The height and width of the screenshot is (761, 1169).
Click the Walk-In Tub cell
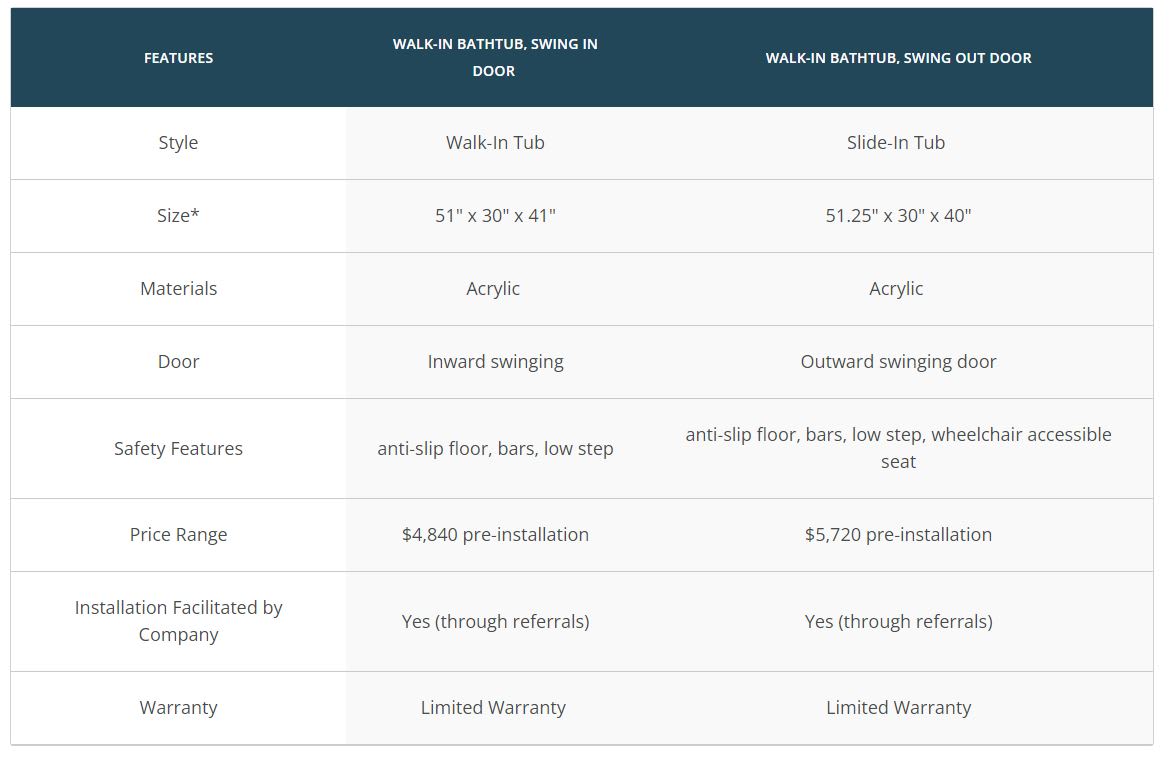pyautogui.click(x=495, y=142)
